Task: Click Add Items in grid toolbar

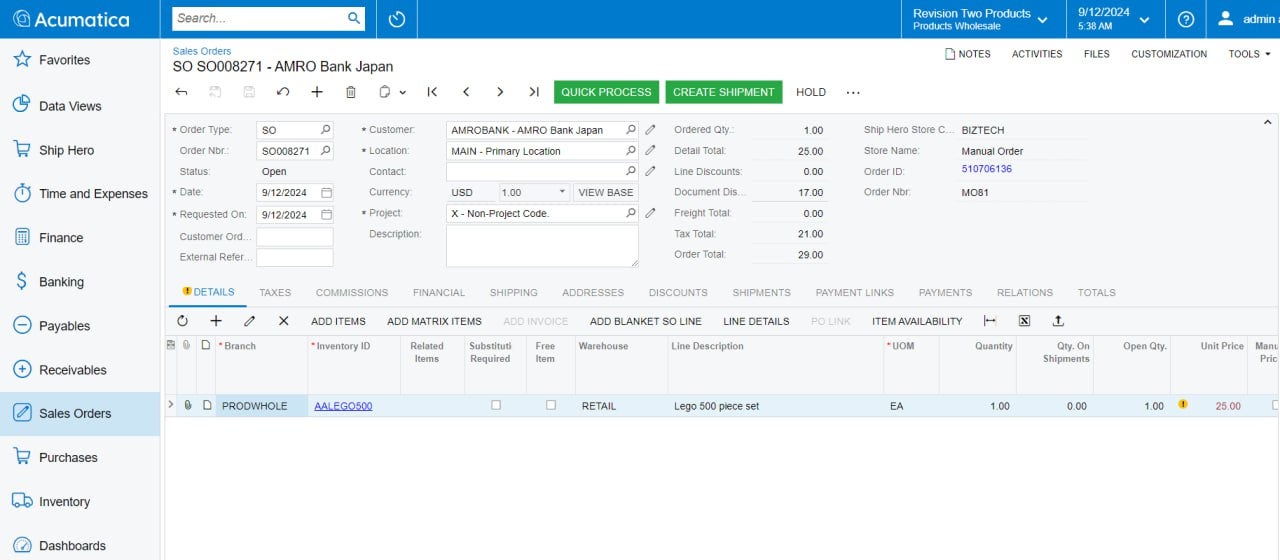Action: pos(338,321)
